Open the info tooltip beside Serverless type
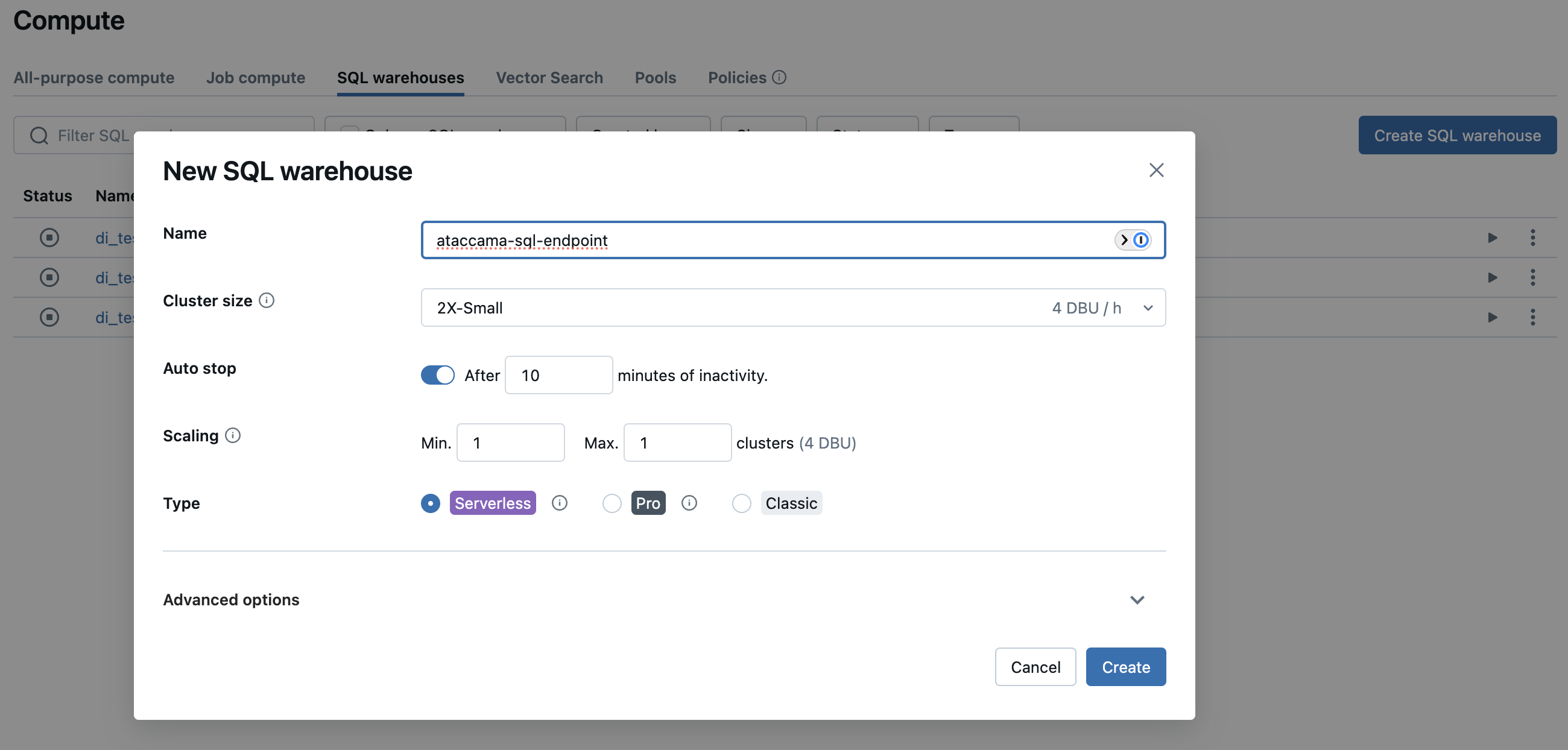Screen dimensions: 1568x750 coord(560,503)
